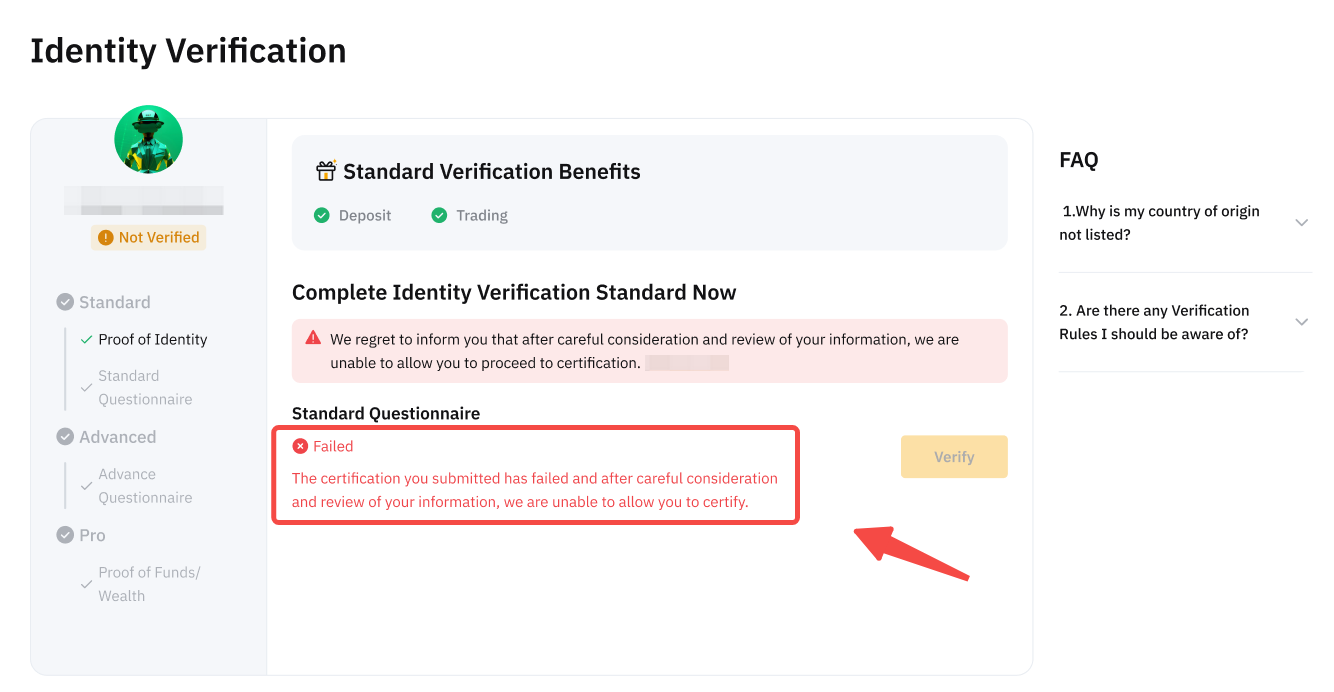Open the Proof of Identity step
This screenshot has width=1334, height=692.
152,339
